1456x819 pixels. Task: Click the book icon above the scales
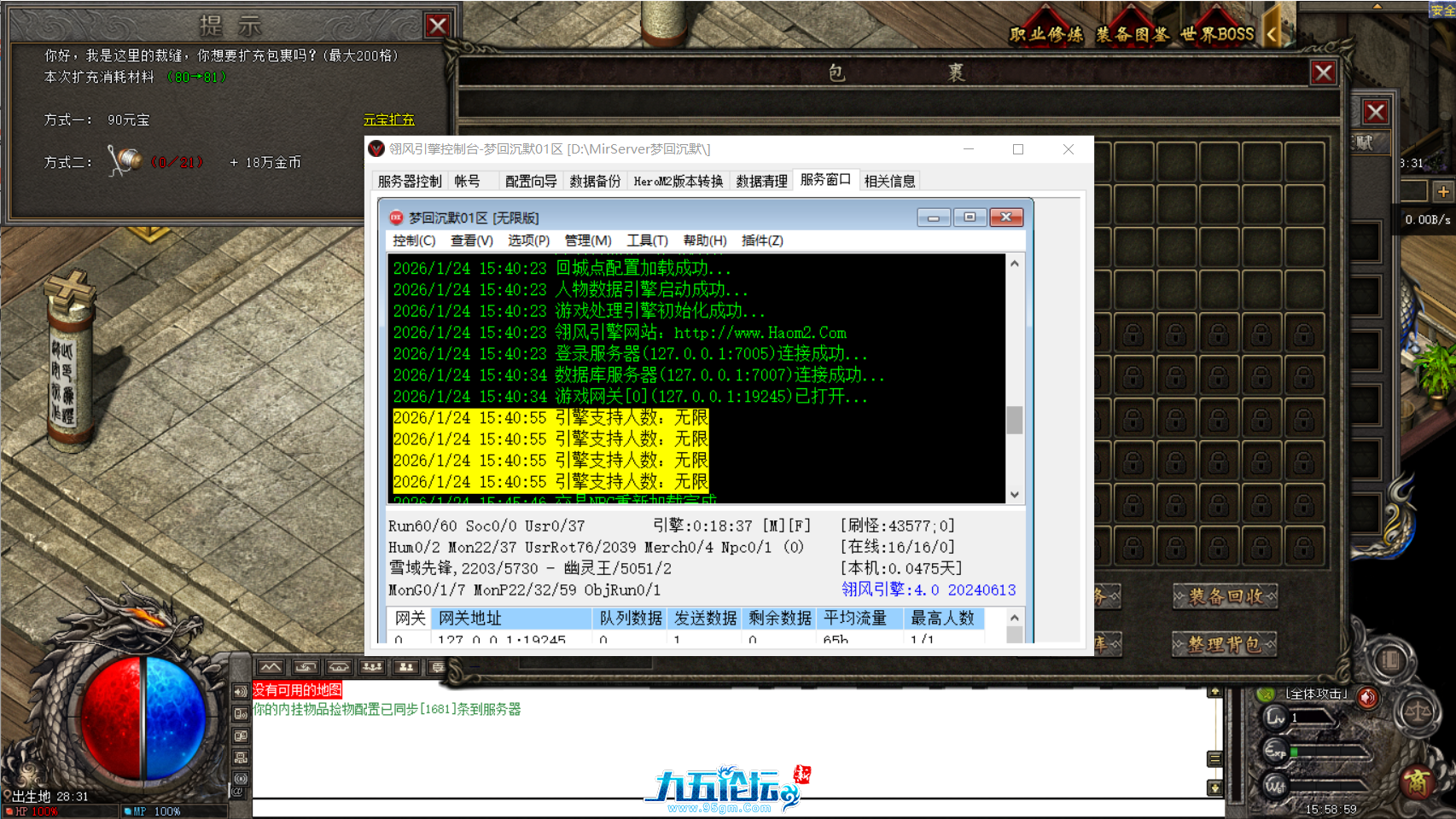tap(1390, 660)
